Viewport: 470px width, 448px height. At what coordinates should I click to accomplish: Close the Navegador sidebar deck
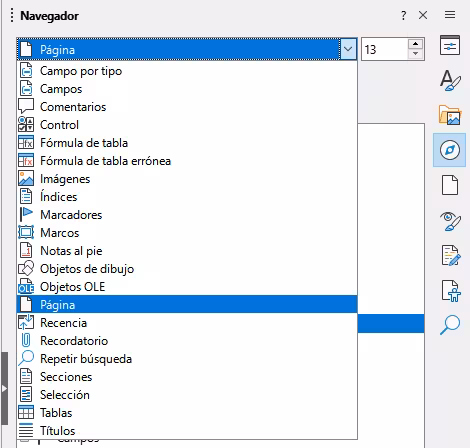tap(423, 15)
